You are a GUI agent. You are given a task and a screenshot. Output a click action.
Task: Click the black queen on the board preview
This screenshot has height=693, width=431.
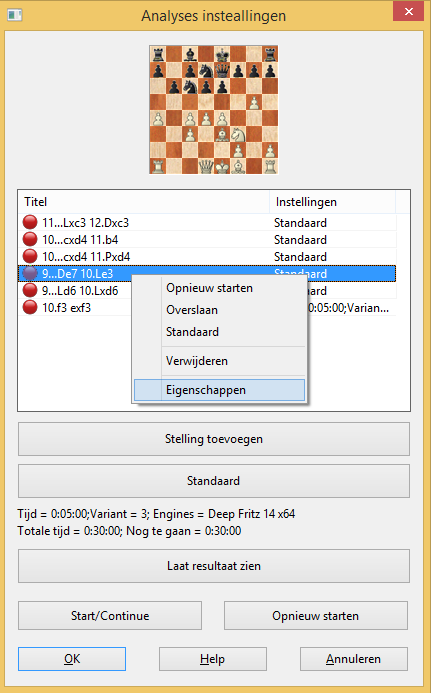222,70
